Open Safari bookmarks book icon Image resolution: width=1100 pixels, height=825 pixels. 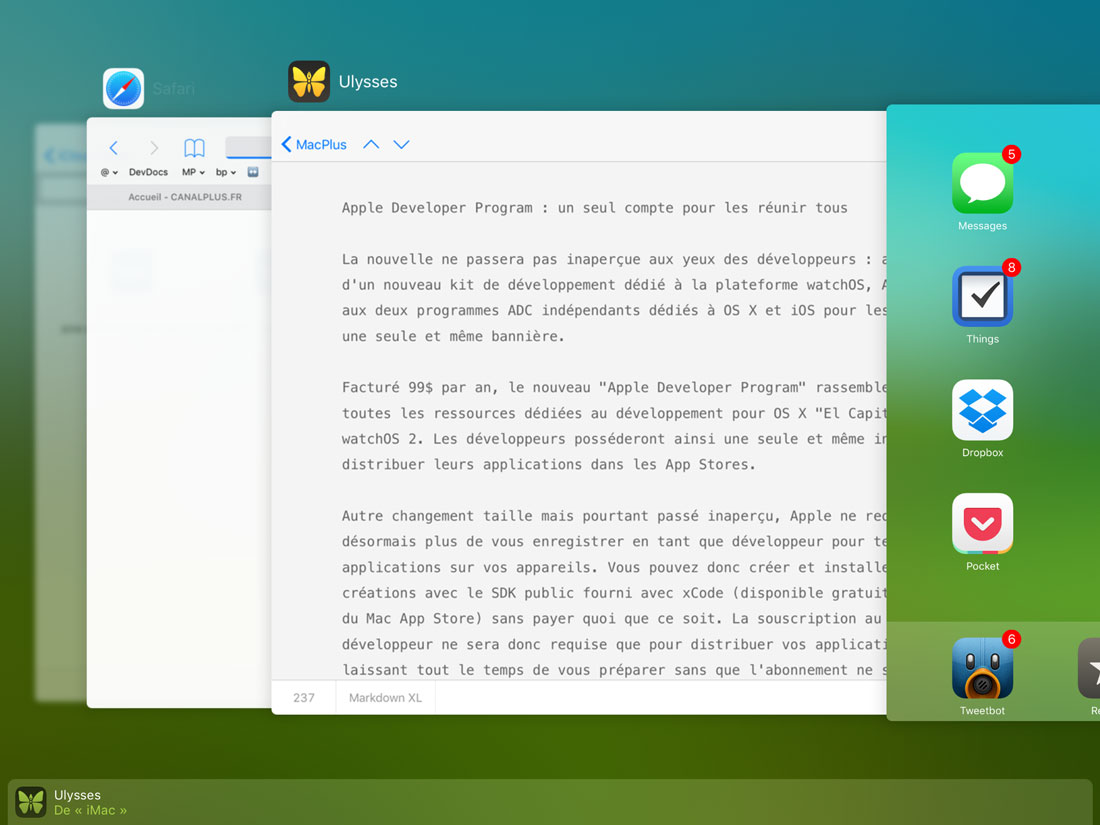pyautogui.click(x=194, y=147)
